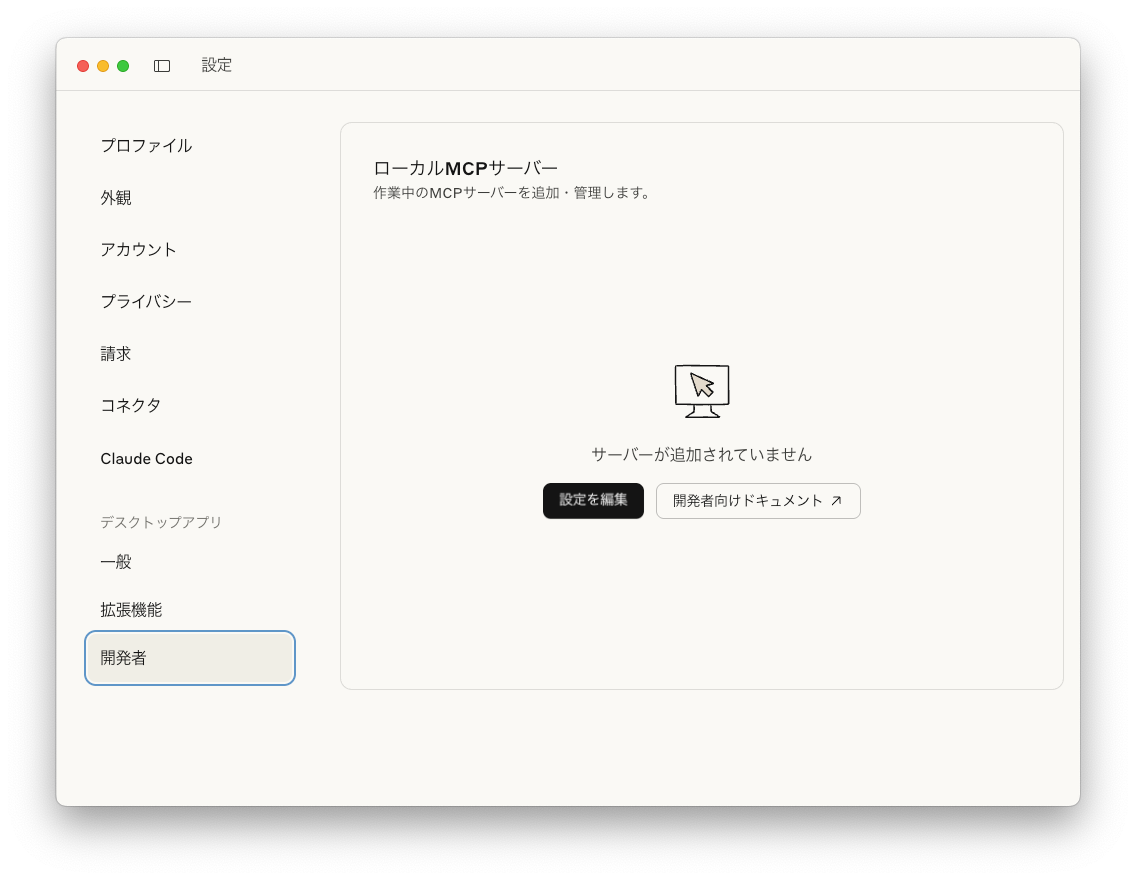Select the 開発者 sidebar item
Screen dimensions: 1136x880
click(190, 658)
